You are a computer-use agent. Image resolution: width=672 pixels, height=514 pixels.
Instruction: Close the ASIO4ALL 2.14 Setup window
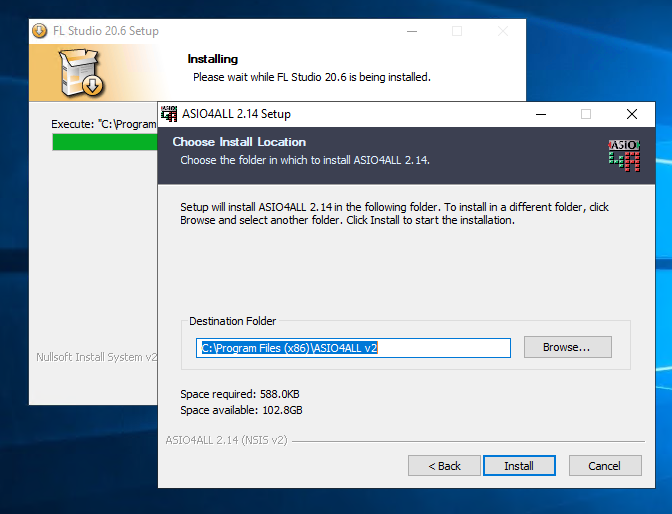pos(632,114)
